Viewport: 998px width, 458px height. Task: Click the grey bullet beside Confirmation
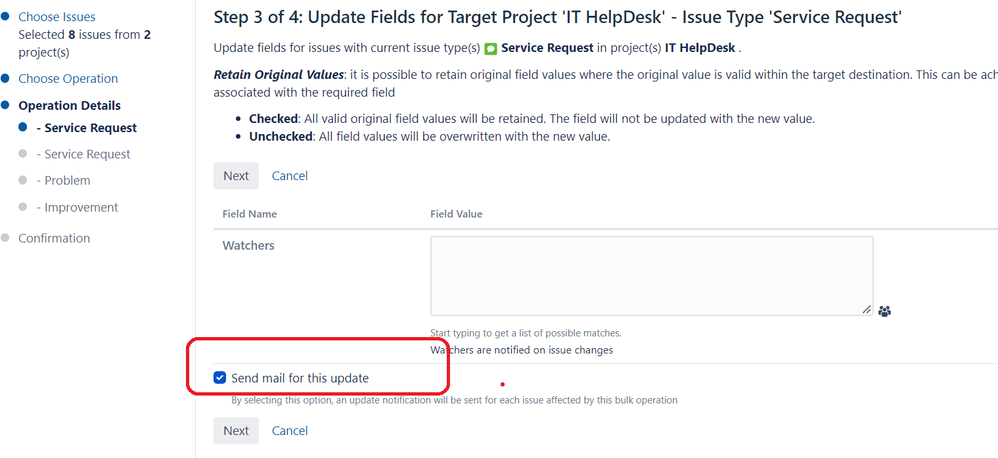(x=5, y=238)
